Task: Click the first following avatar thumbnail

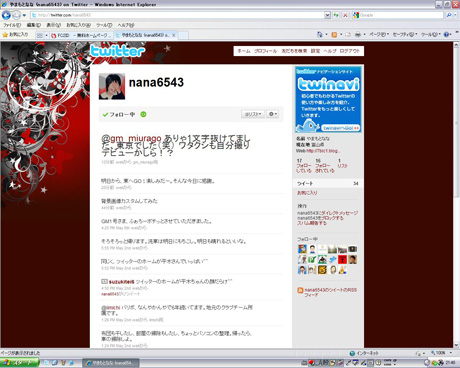Action: click(302, 249)
